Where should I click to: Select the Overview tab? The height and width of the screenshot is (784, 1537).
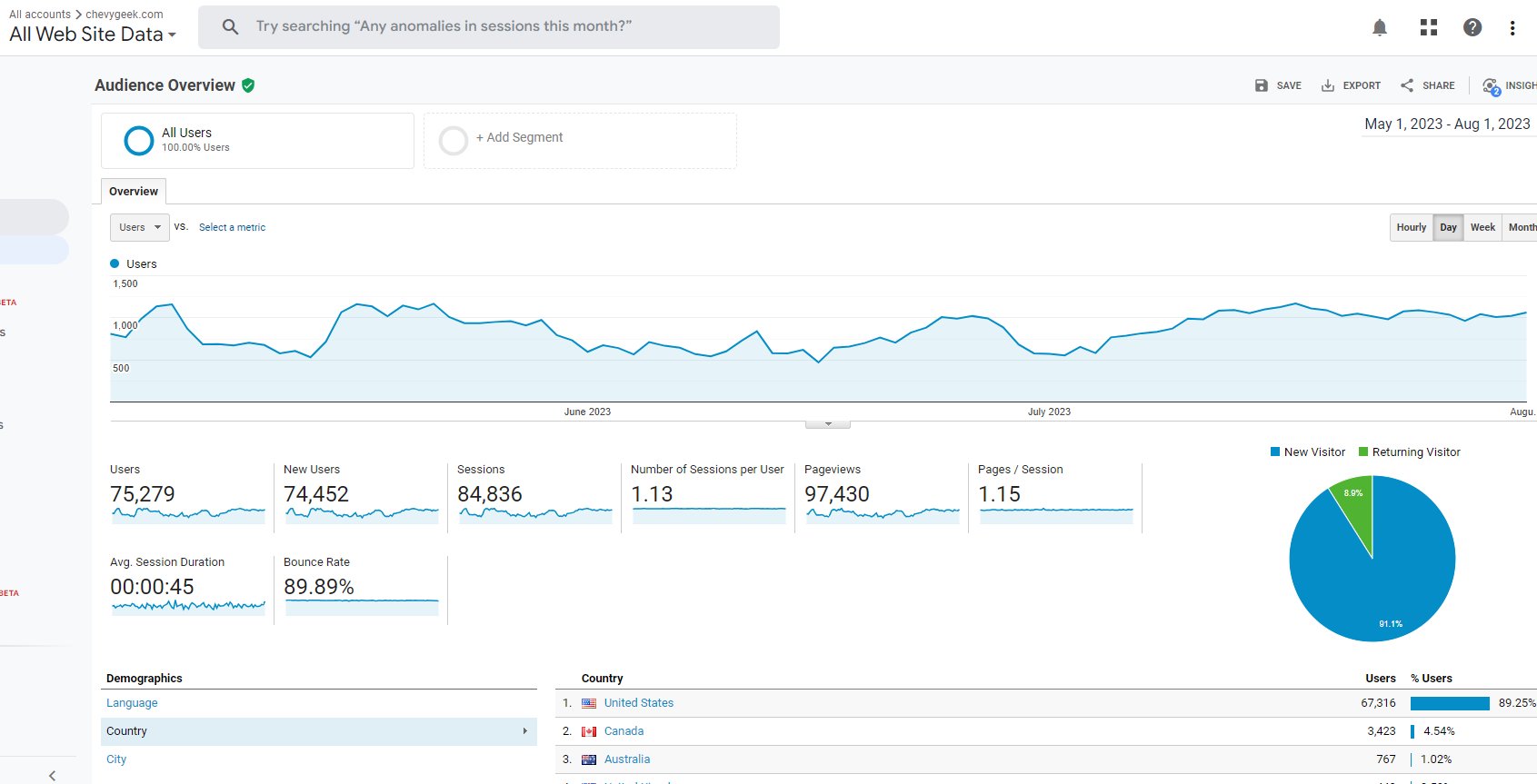point(134,191)
